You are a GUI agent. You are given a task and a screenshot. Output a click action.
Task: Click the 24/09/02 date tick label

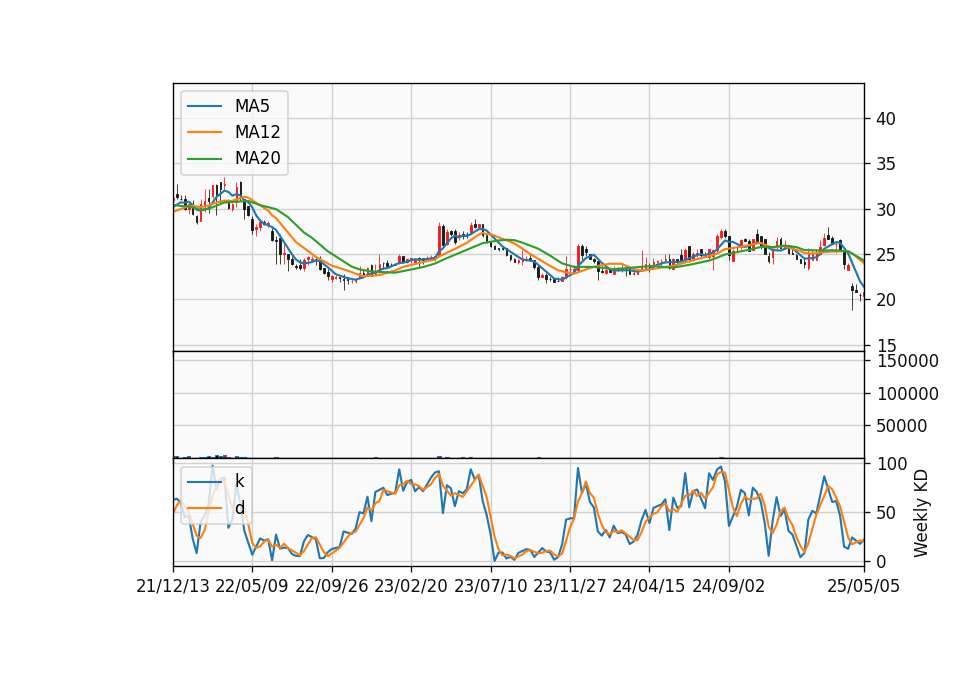pyautogui.click(x=729, y=586)
